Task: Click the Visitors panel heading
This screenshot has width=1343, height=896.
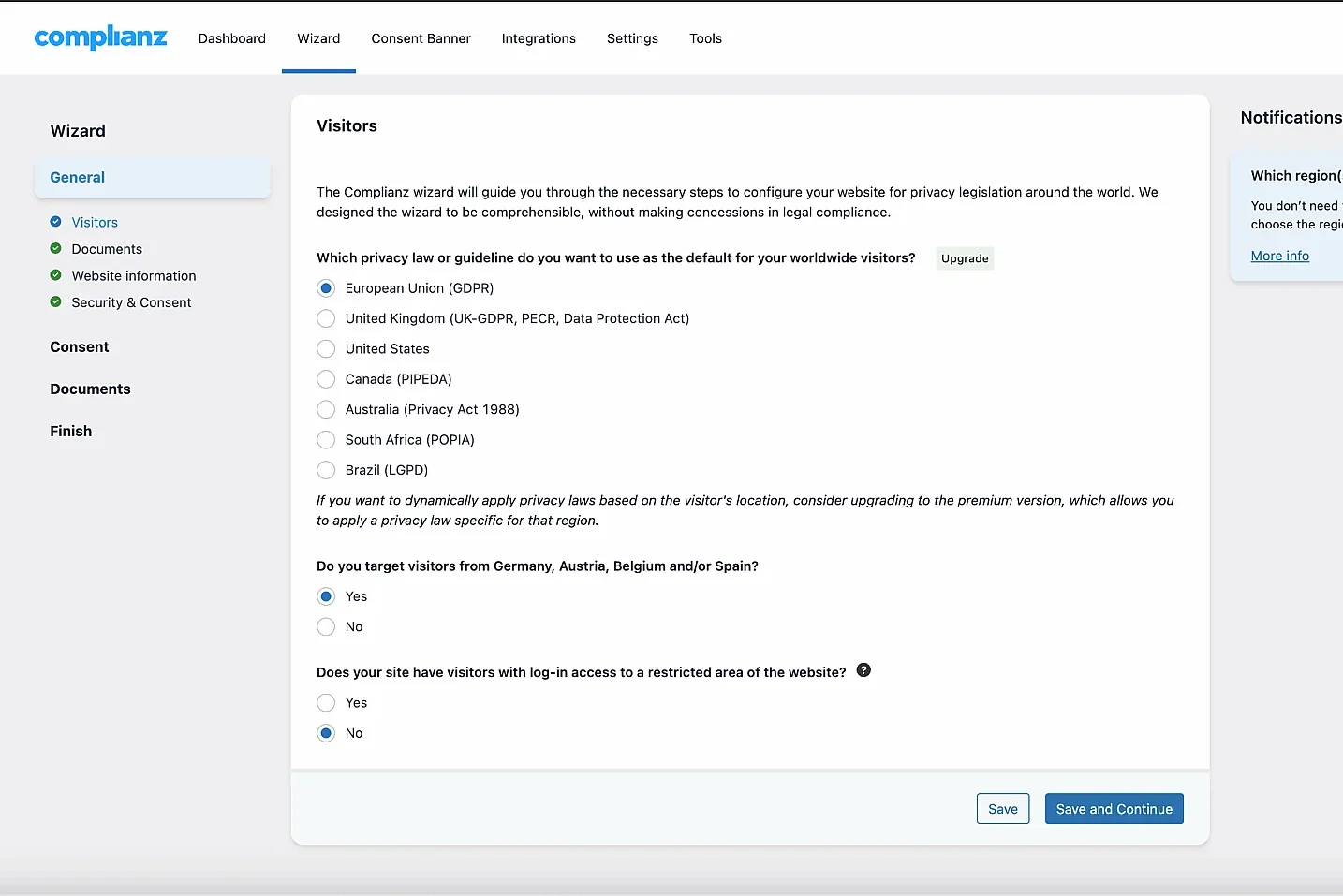Action: tap(347, 125)
